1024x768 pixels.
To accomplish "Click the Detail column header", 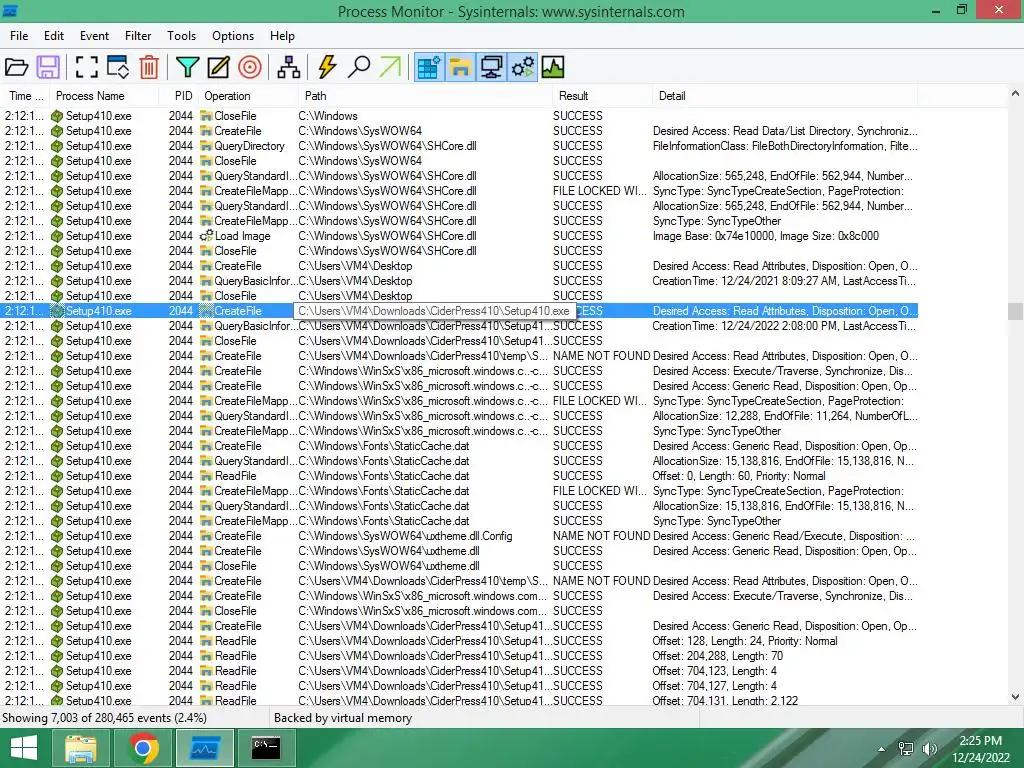I will tap(785, 96).
